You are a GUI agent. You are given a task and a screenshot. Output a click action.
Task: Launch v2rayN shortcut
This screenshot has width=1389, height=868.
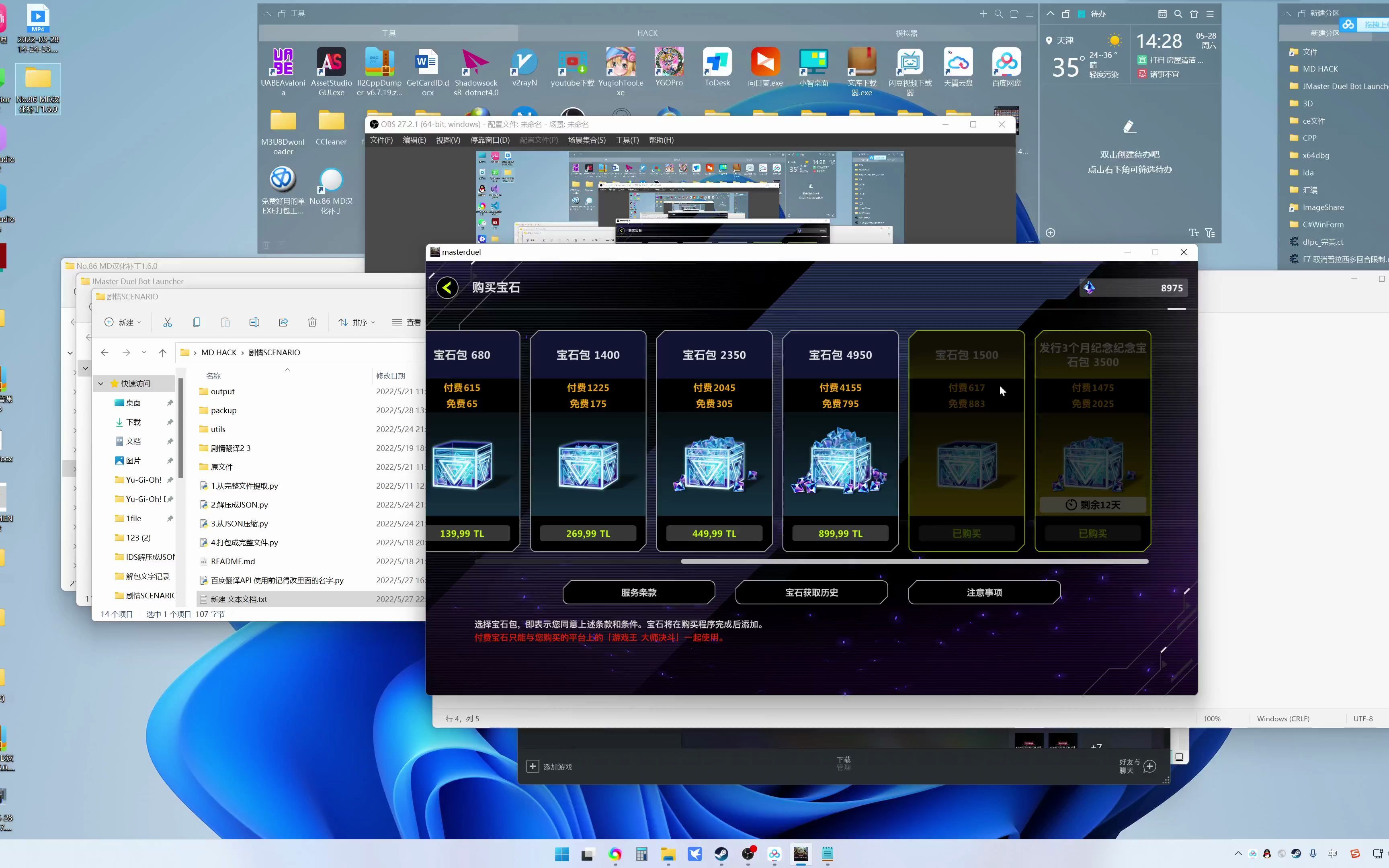524,67
